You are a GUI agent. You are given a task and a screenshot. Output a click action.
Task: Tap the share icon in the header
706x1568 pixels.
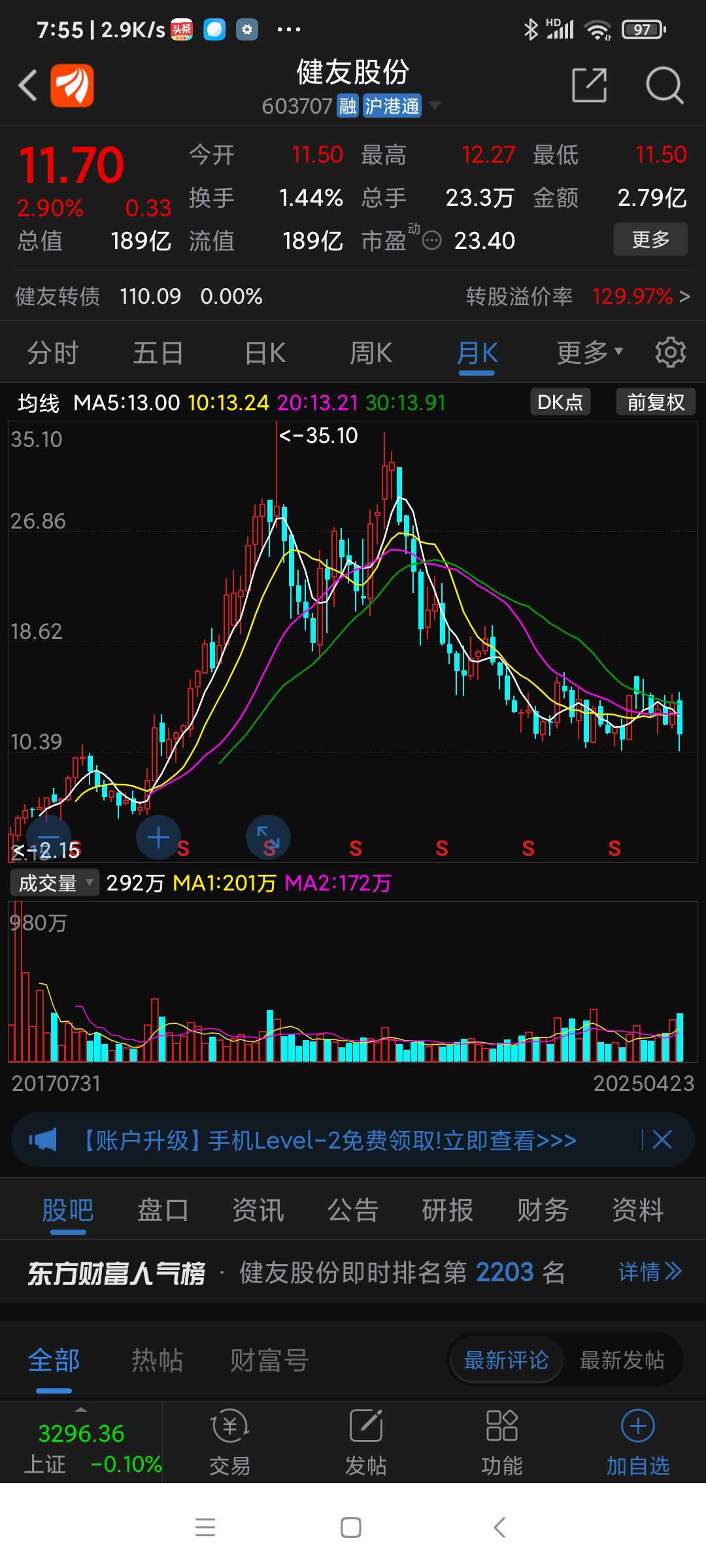(x=589, y=85)
